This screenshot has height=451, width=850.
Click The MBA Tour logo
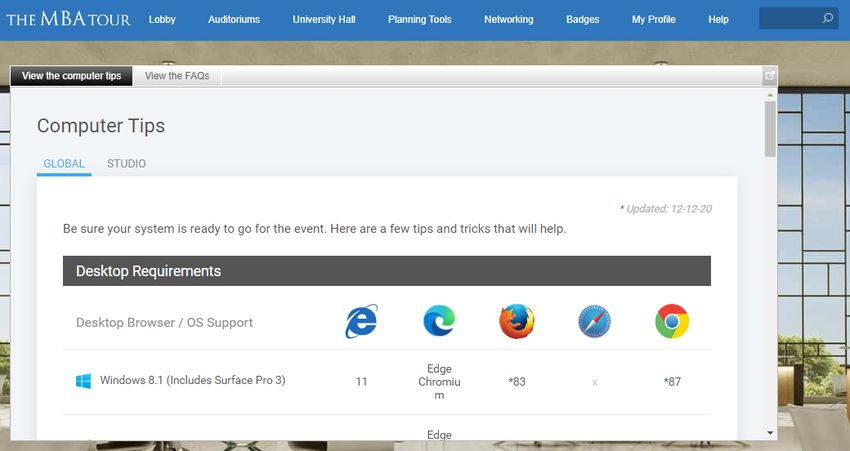(68, 20)
